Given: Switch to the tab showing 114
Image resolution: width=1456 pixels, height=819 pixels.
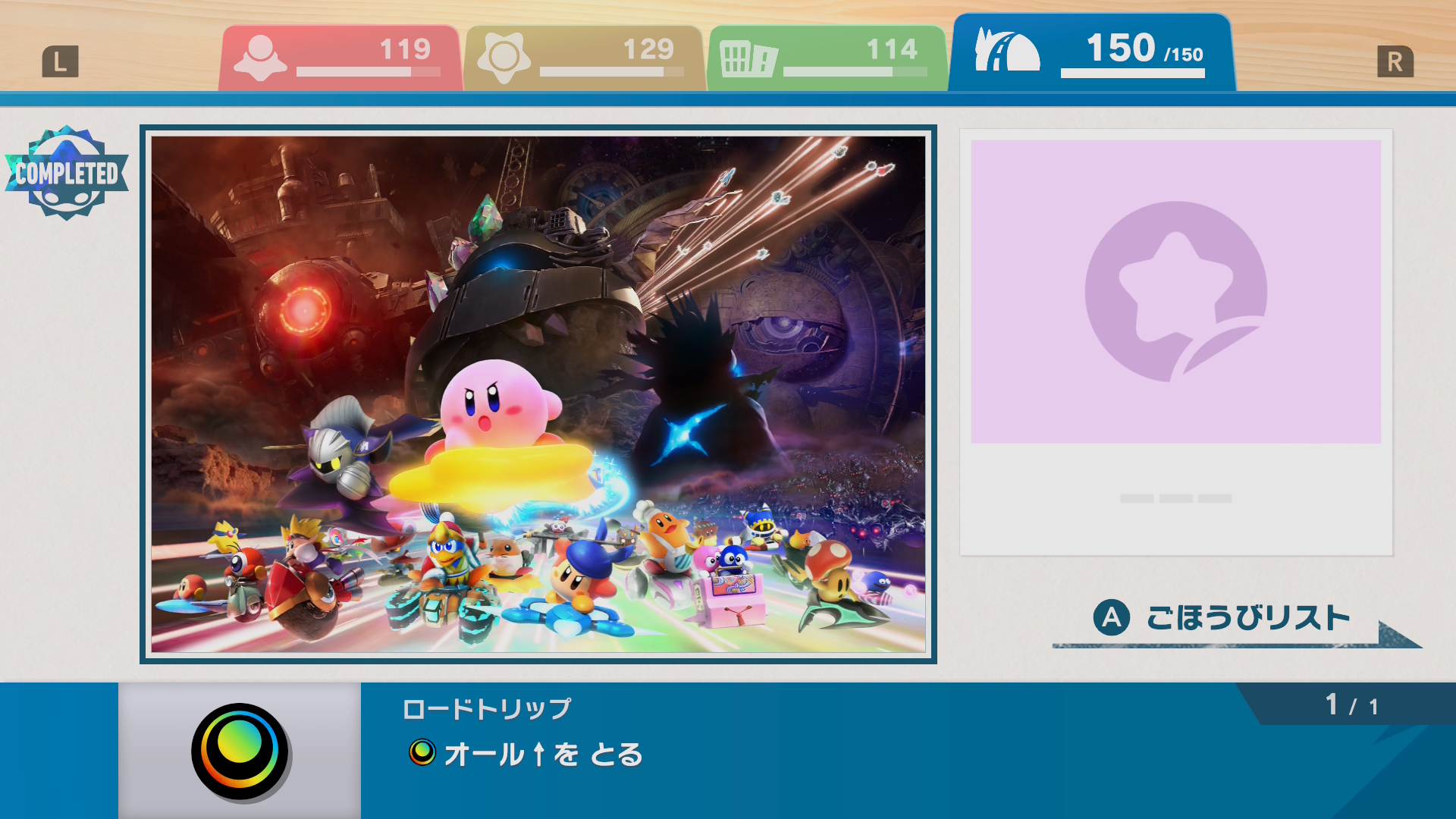Looking at the screenshot, I should (827, 58).
